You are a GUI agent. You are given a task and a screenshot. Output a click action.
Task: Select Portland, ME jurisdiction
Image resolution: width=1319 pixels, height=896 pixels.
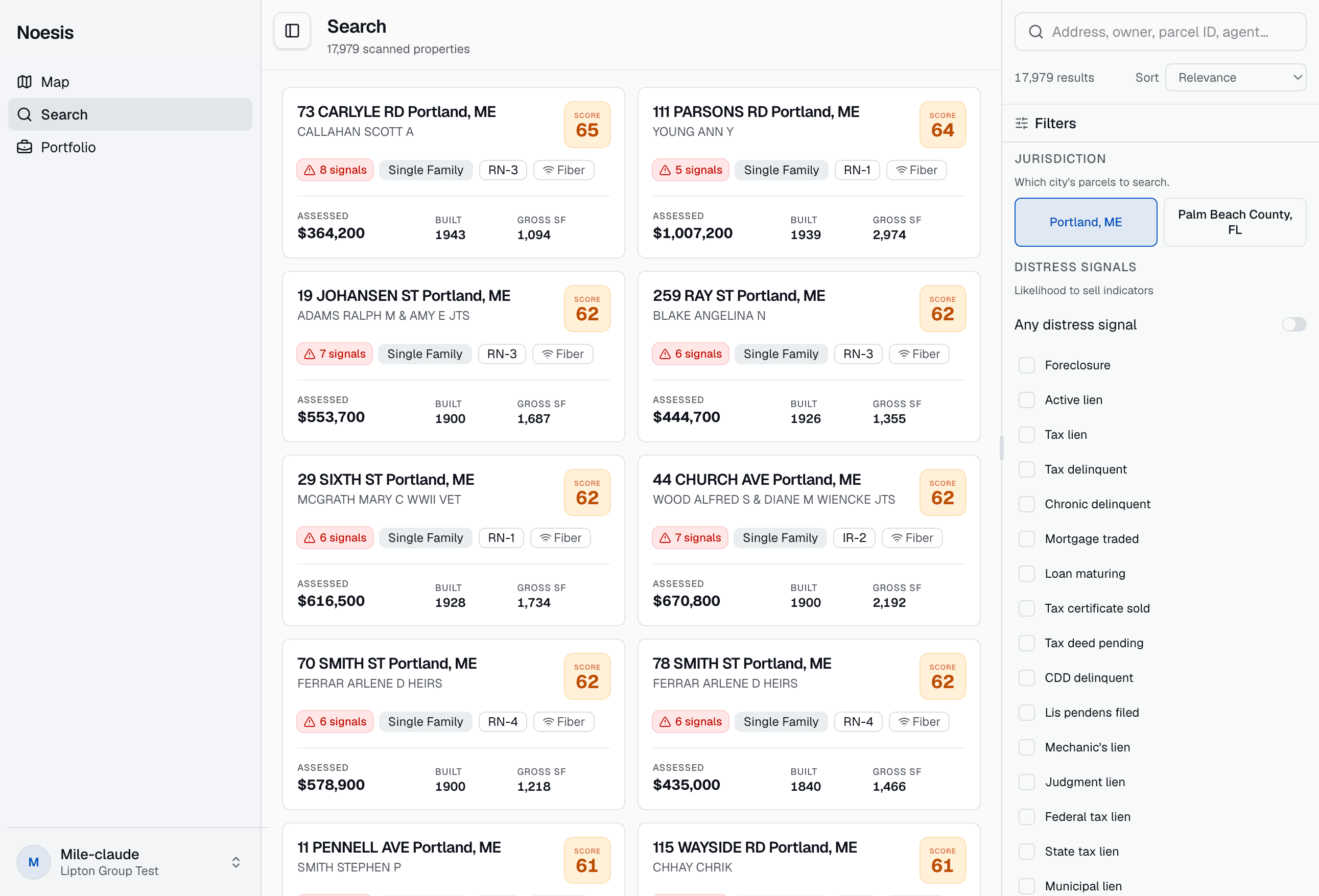(1085, 222)
